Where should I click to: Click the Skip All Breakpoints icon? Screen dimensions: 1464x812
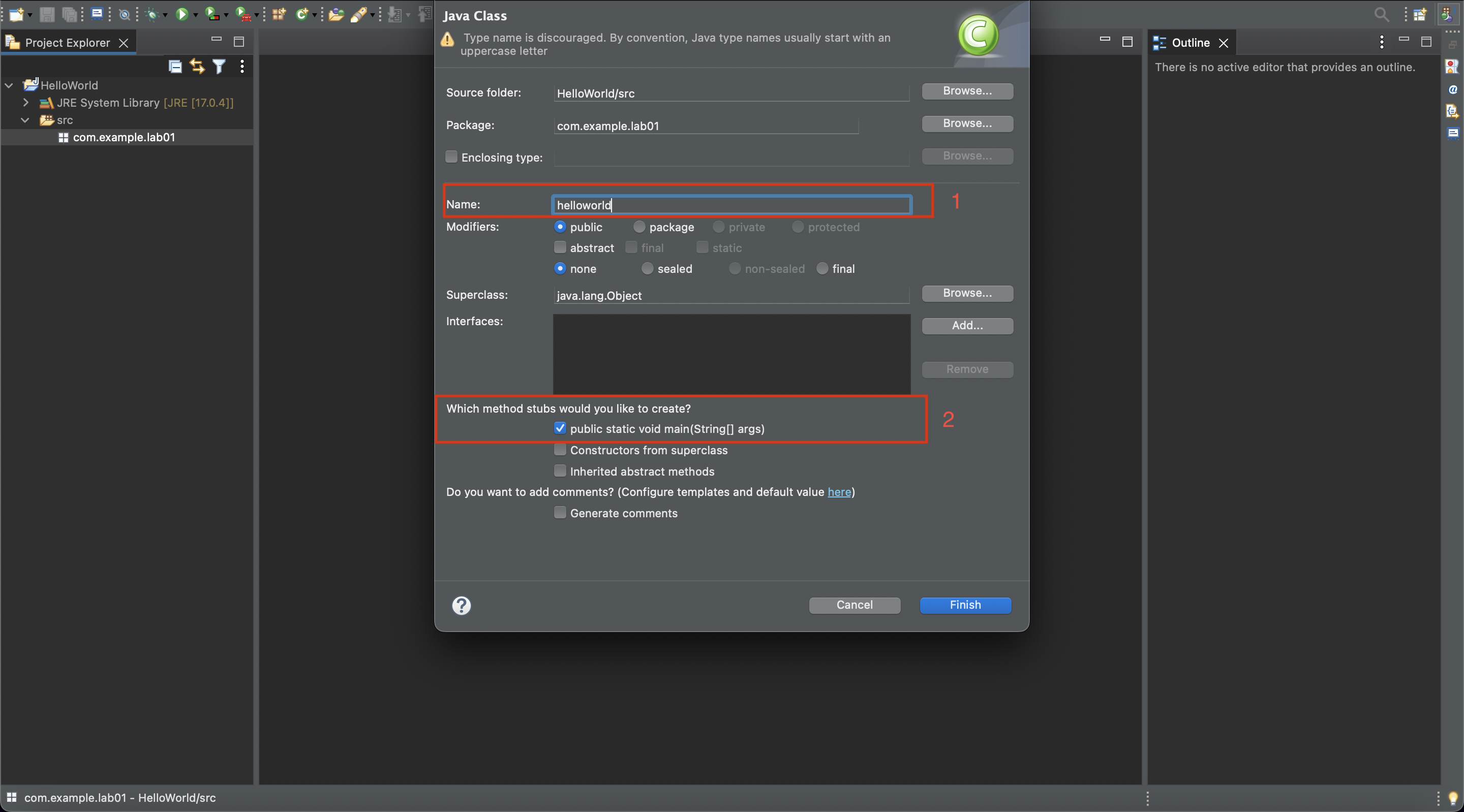pos(125,15)
